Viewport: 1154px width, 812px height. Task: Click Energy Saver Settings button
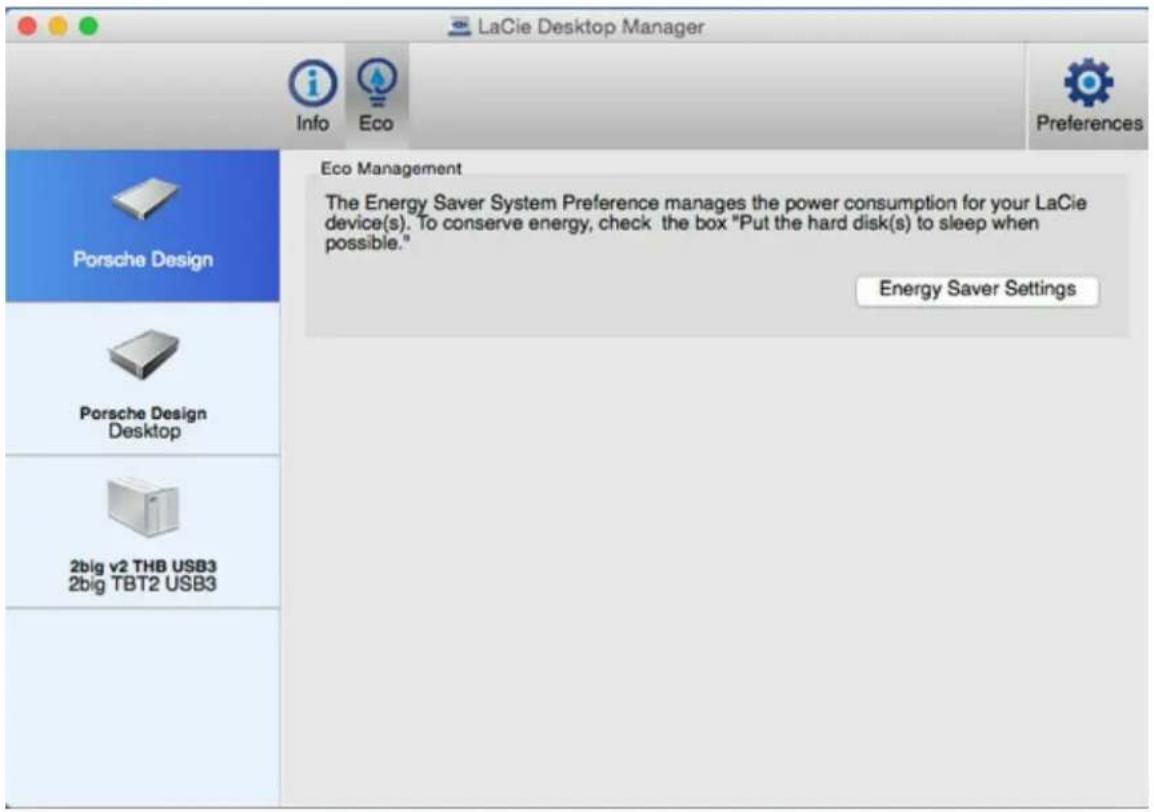click(977, 289)
